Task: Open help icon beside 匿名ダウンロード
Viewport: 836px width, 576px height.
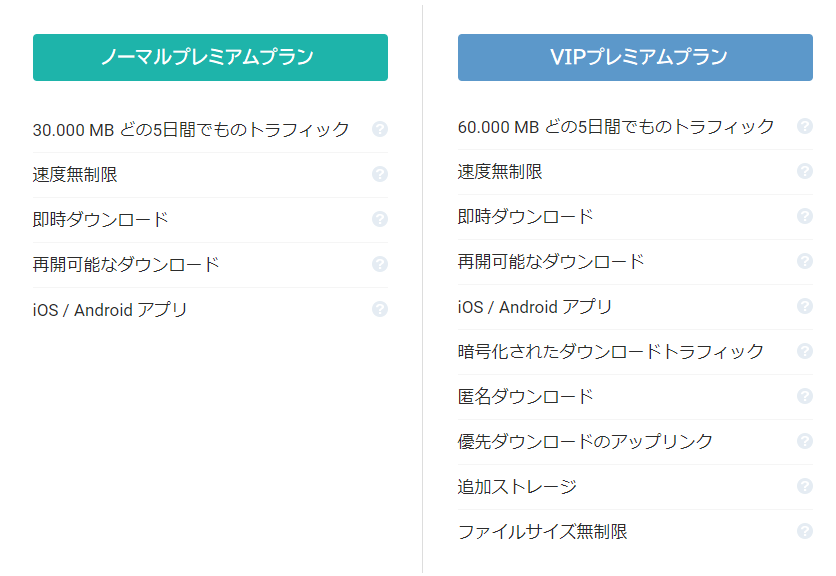Action: [805, 396]
